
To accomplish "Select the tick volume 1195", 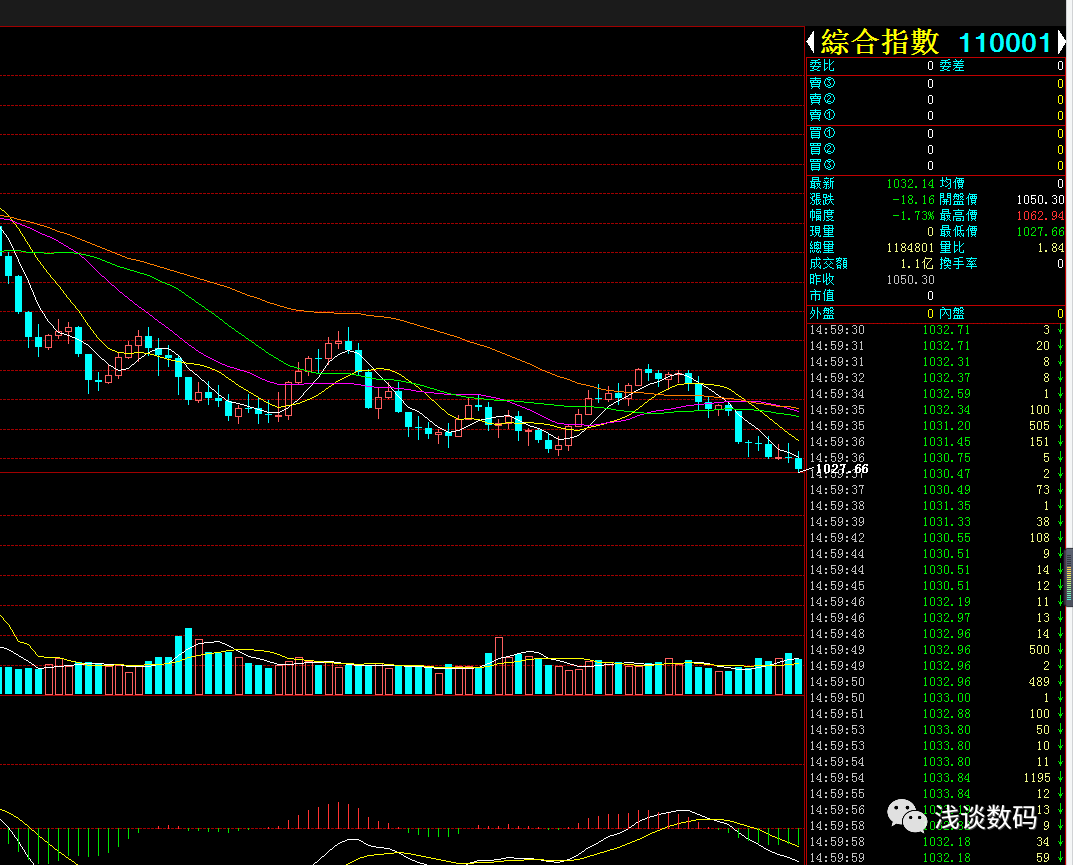I will [1037, 778].
